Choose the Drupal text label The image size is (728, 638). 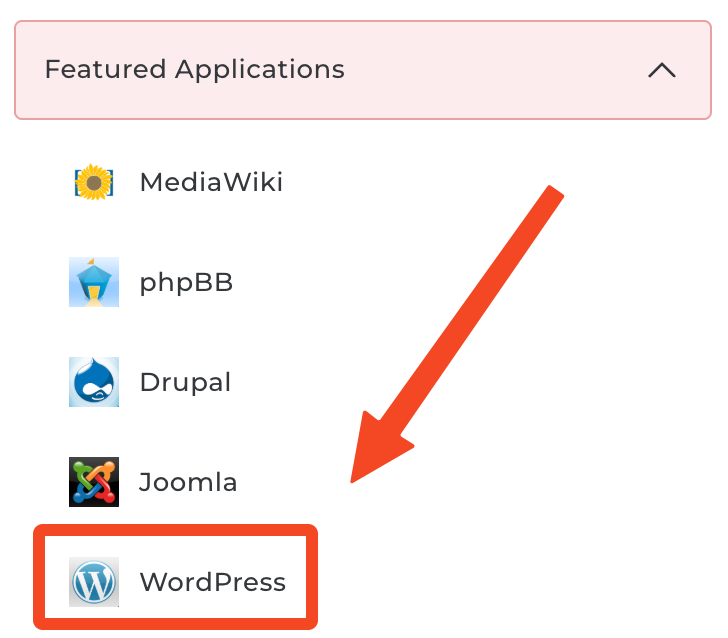(x=185, y=382)
